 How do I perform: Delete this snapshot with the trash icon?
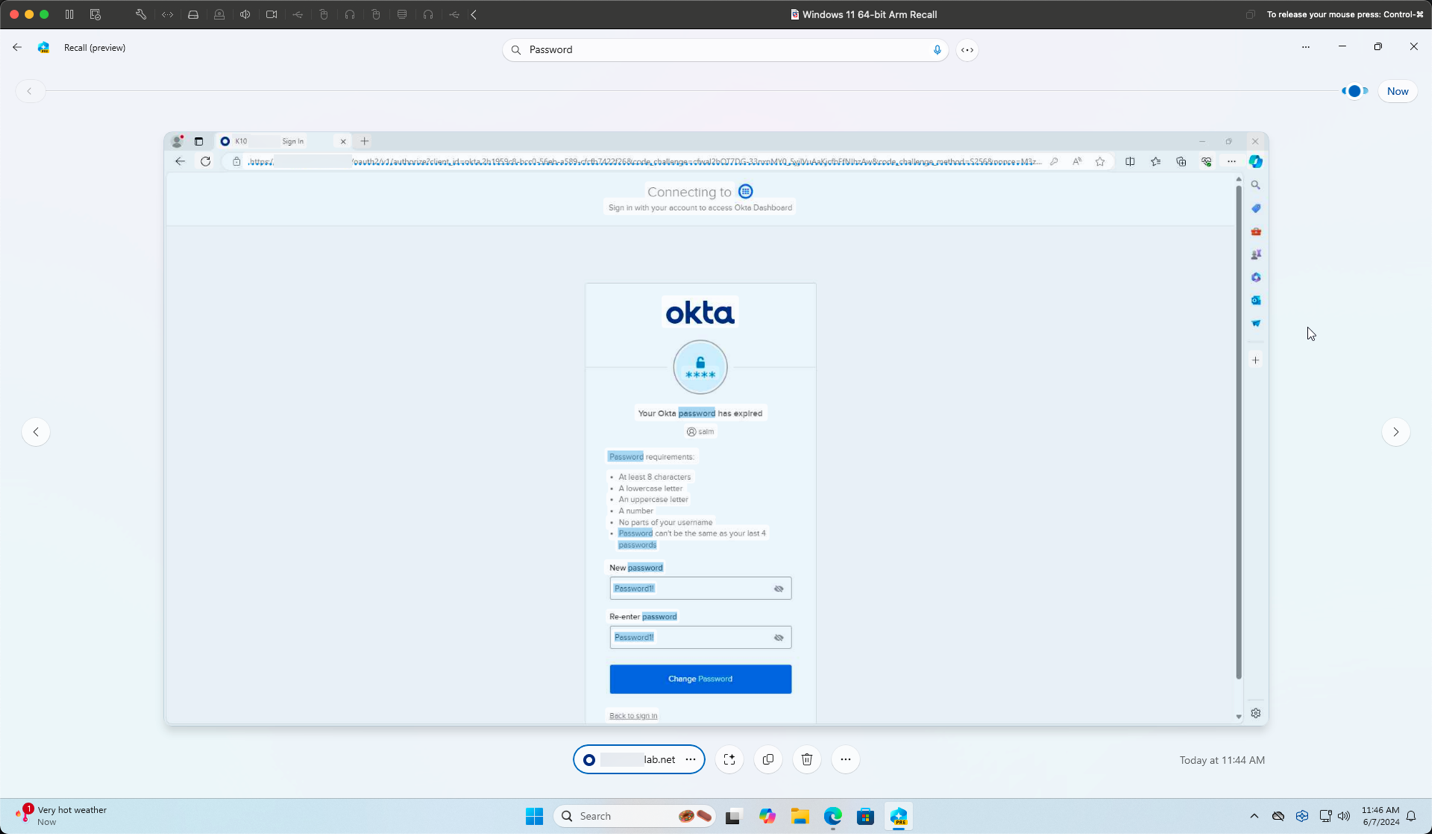806,759
